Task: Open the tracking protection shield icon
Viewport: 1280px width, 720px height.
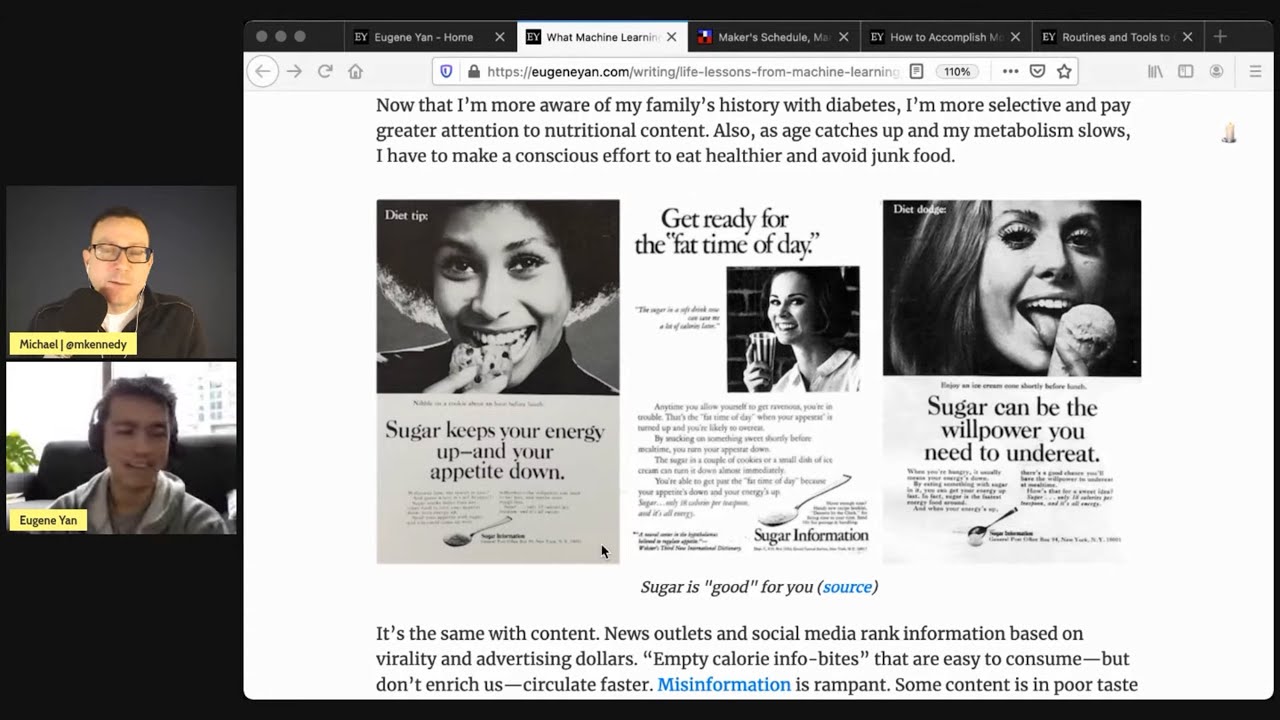Action: [447, 71]
